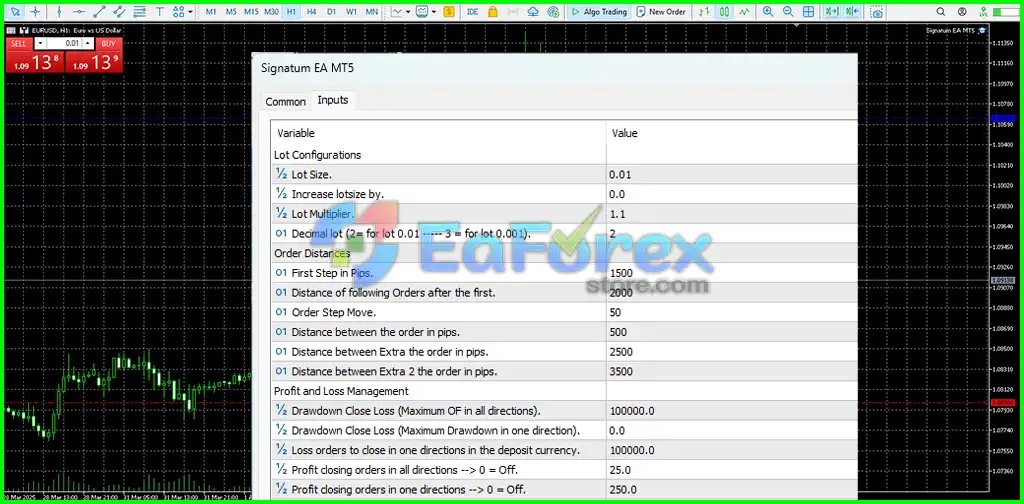1024x504 pixels.
Task: Select the text label tool
Action: [159, 12]
